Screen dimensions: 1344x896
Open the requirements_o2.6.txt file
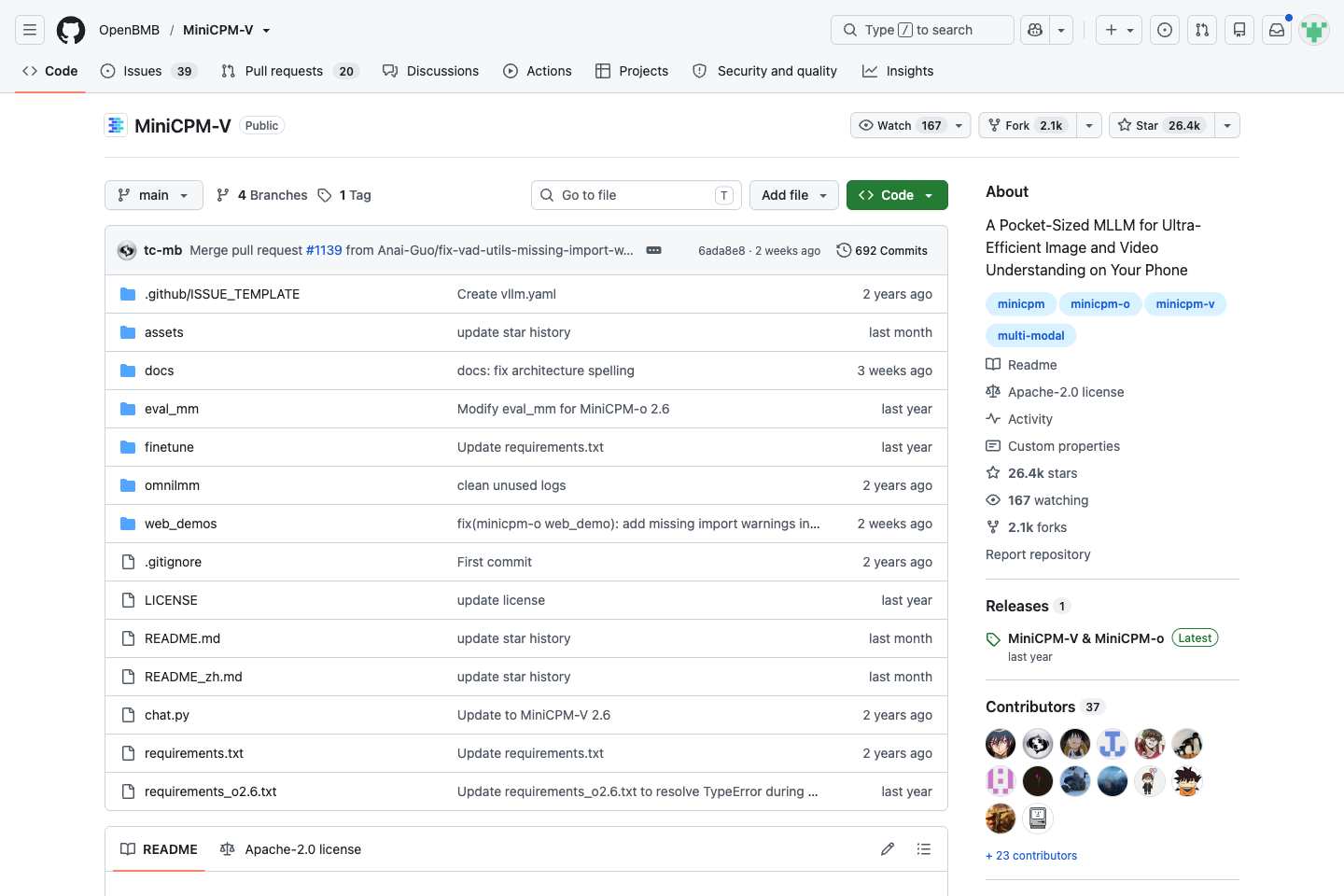(211, 791)
